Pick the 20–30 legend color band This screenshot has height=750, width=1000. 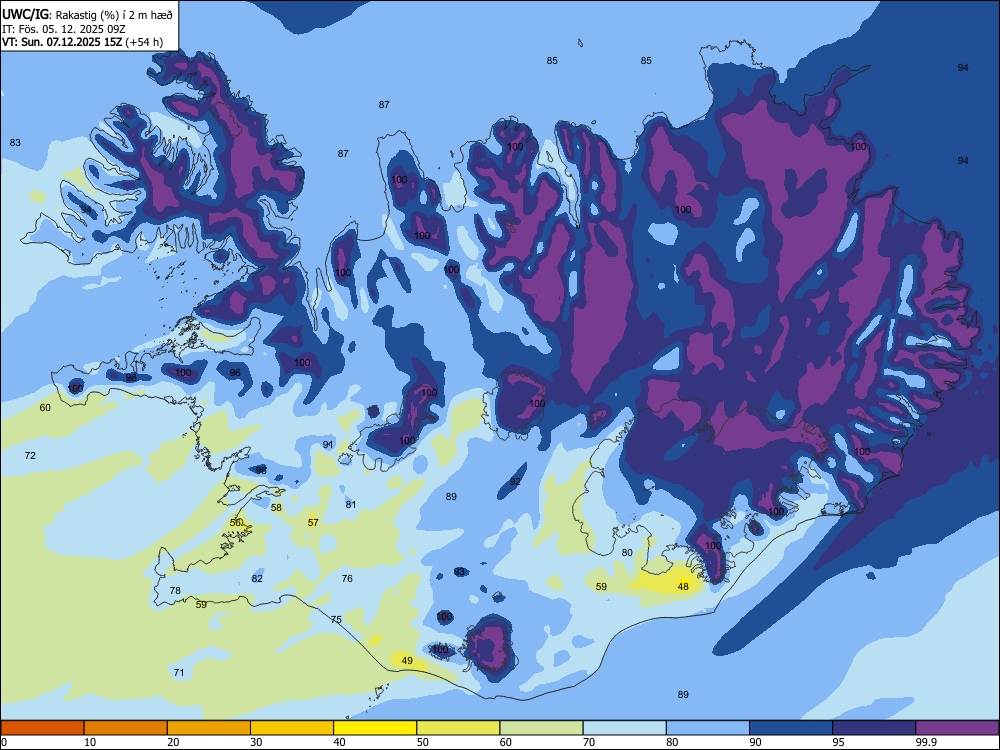(209, 728)
